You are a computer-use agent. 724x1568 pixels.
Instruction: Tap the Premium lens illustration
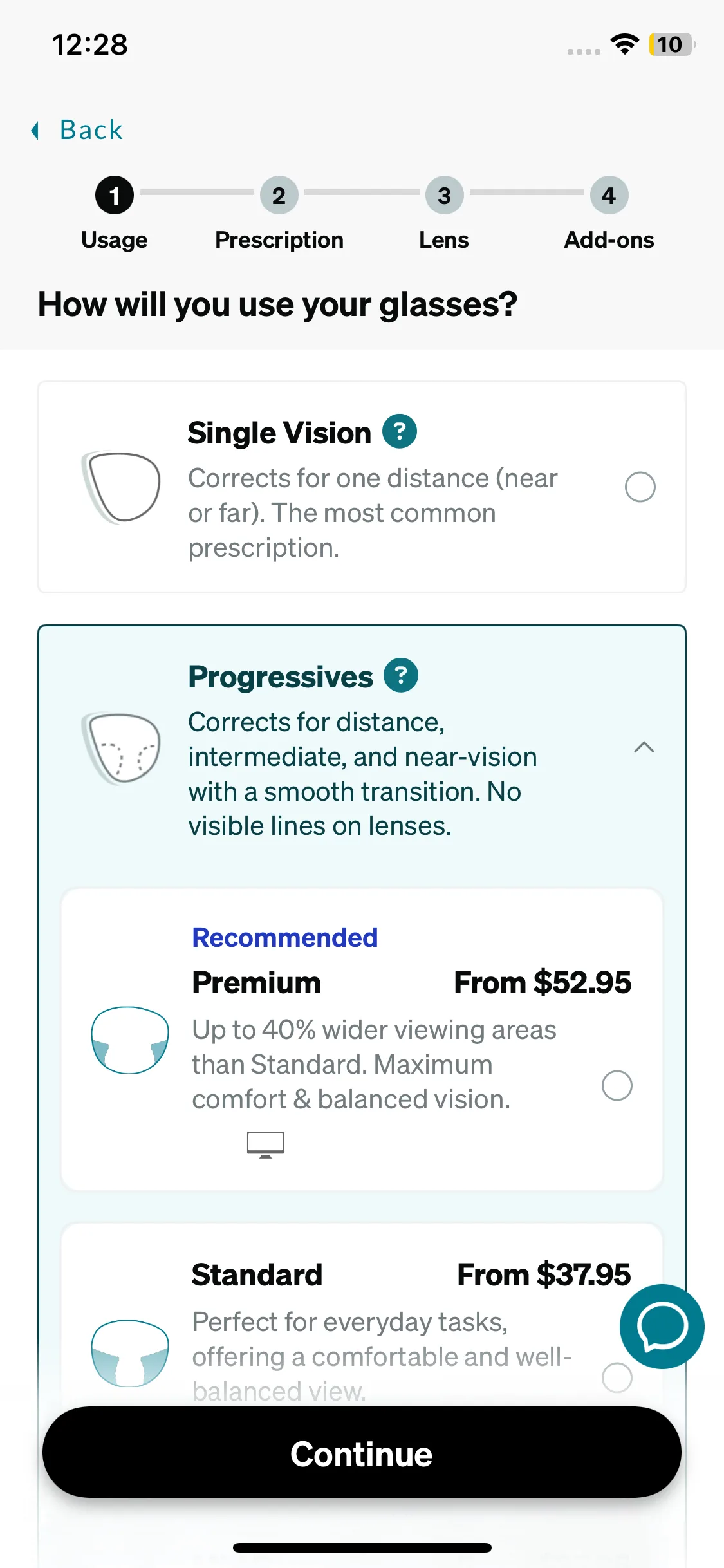point(130,1040)
